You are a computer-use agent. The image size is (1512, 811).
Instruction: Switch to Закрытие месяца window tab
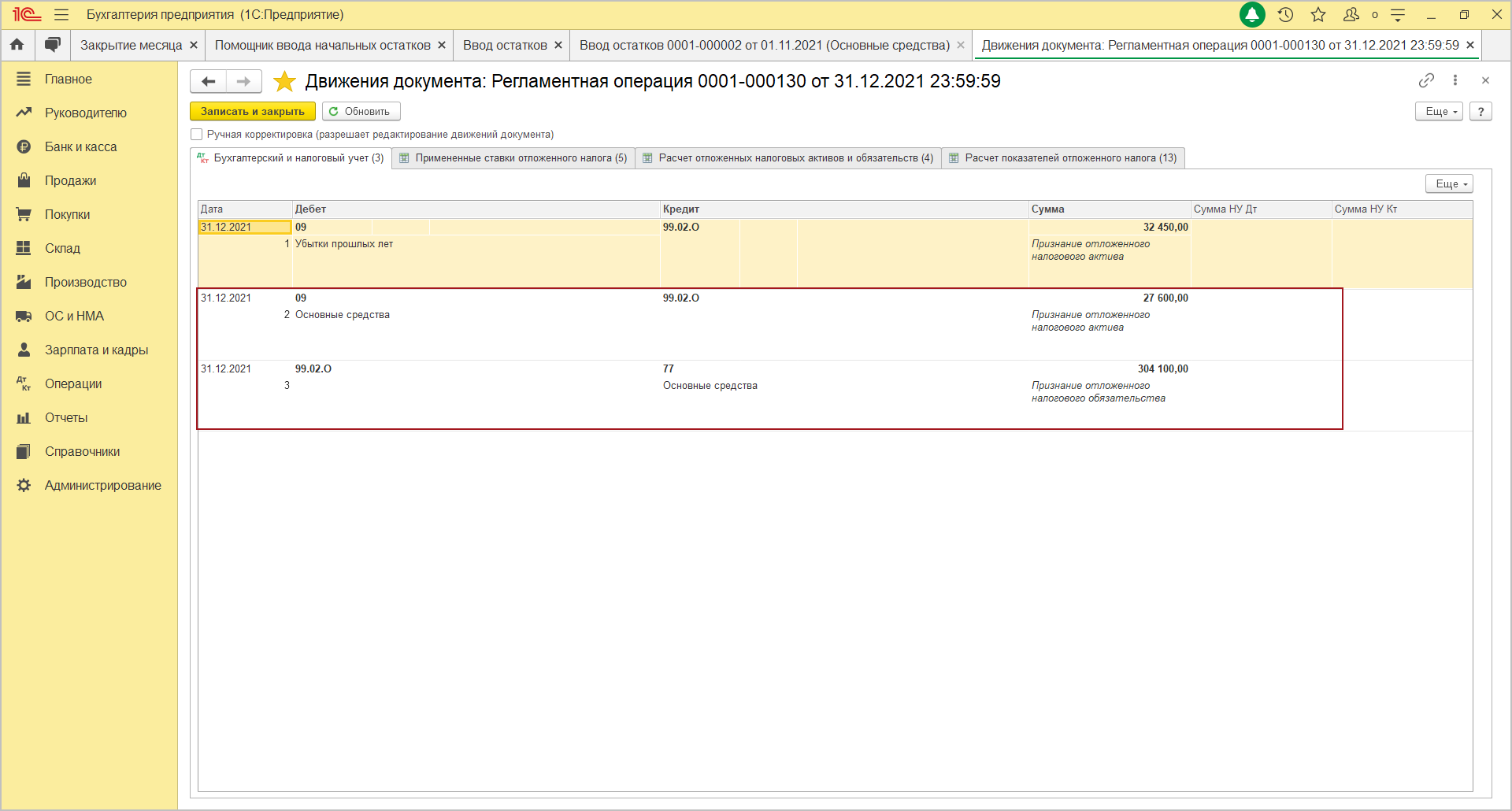pos(131,46)
